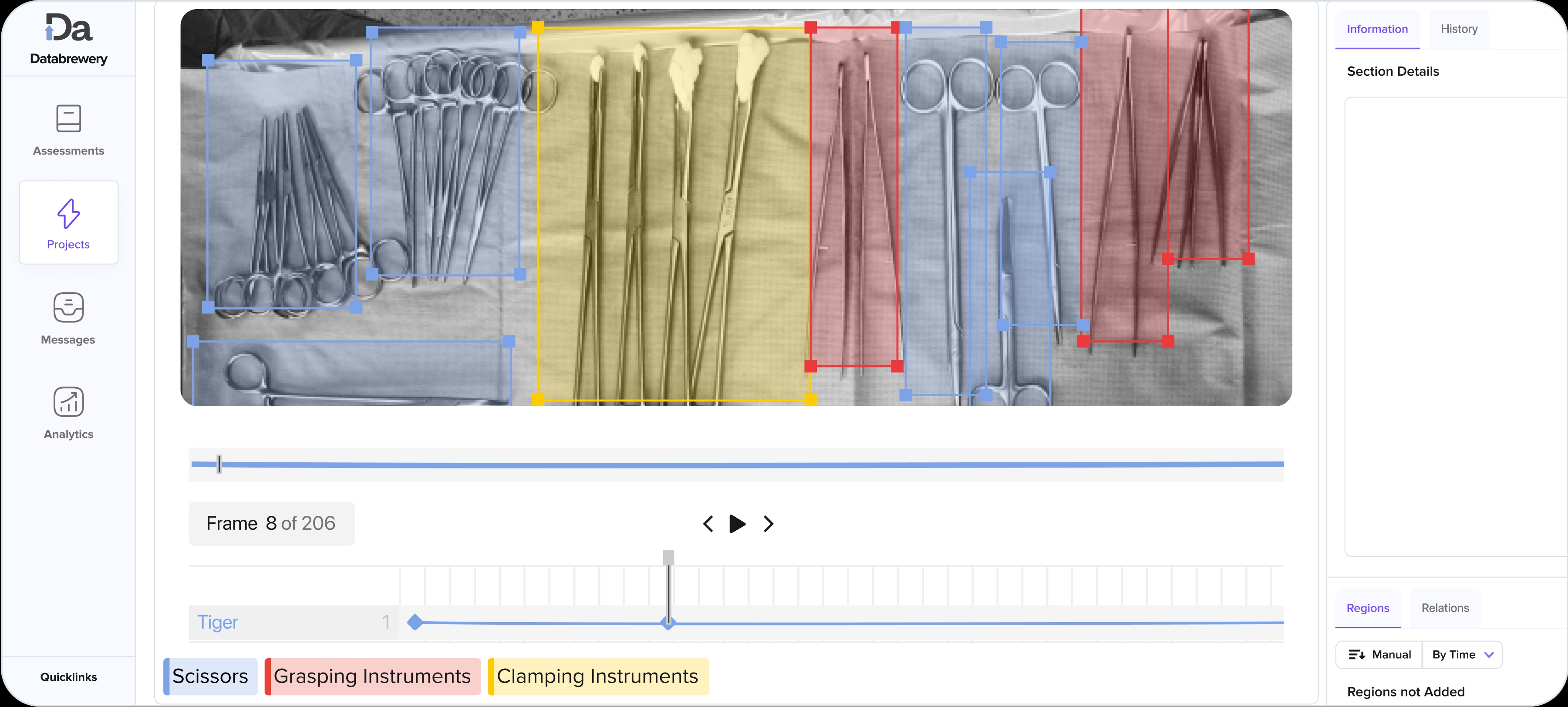Open the Relations tab
The width and height of the screenshot is (1568, 707).
pos(1444,608)
